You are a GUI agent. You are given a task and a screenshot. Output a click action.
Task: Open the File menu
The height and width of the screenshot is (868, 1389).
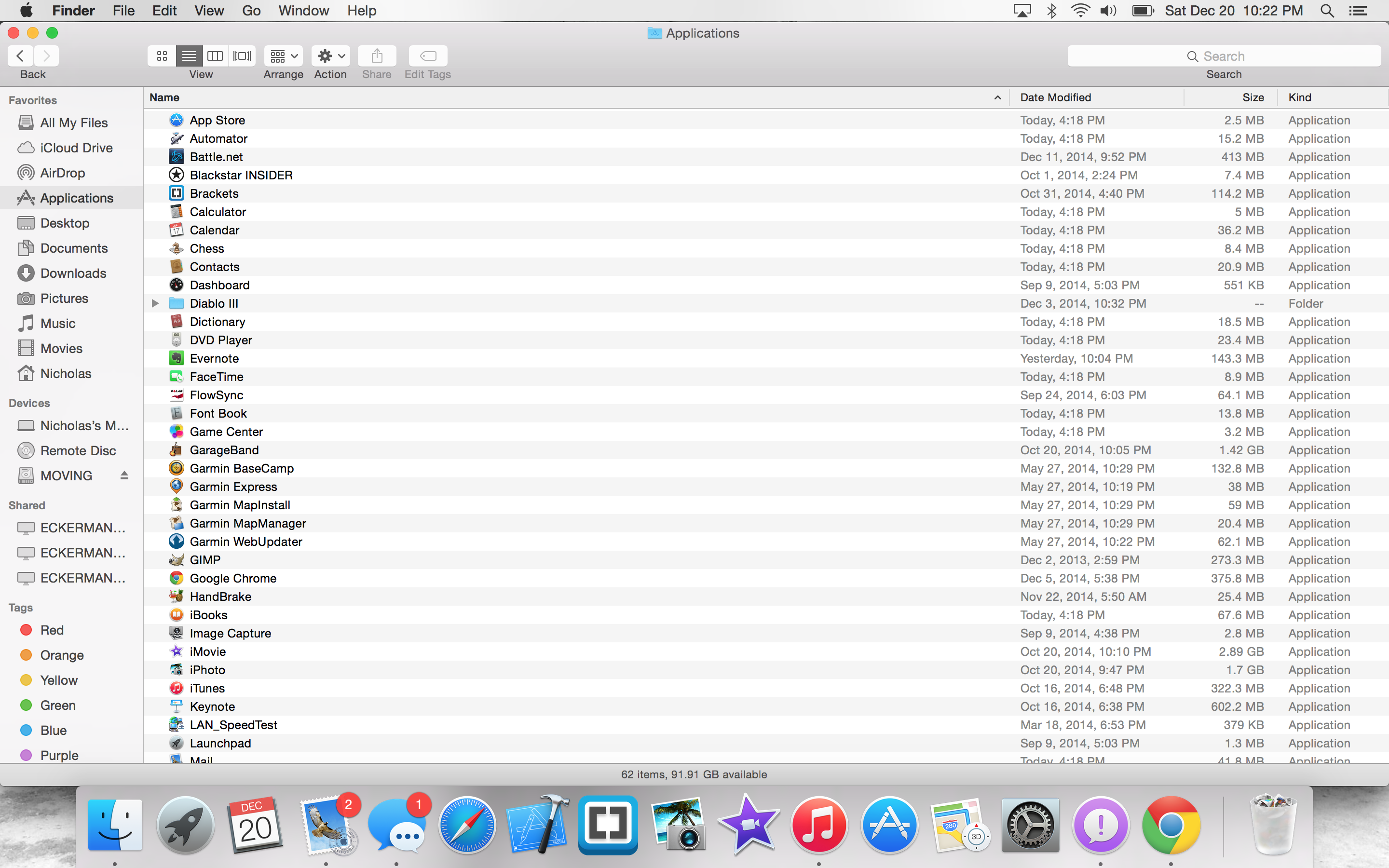click(123, 11)
